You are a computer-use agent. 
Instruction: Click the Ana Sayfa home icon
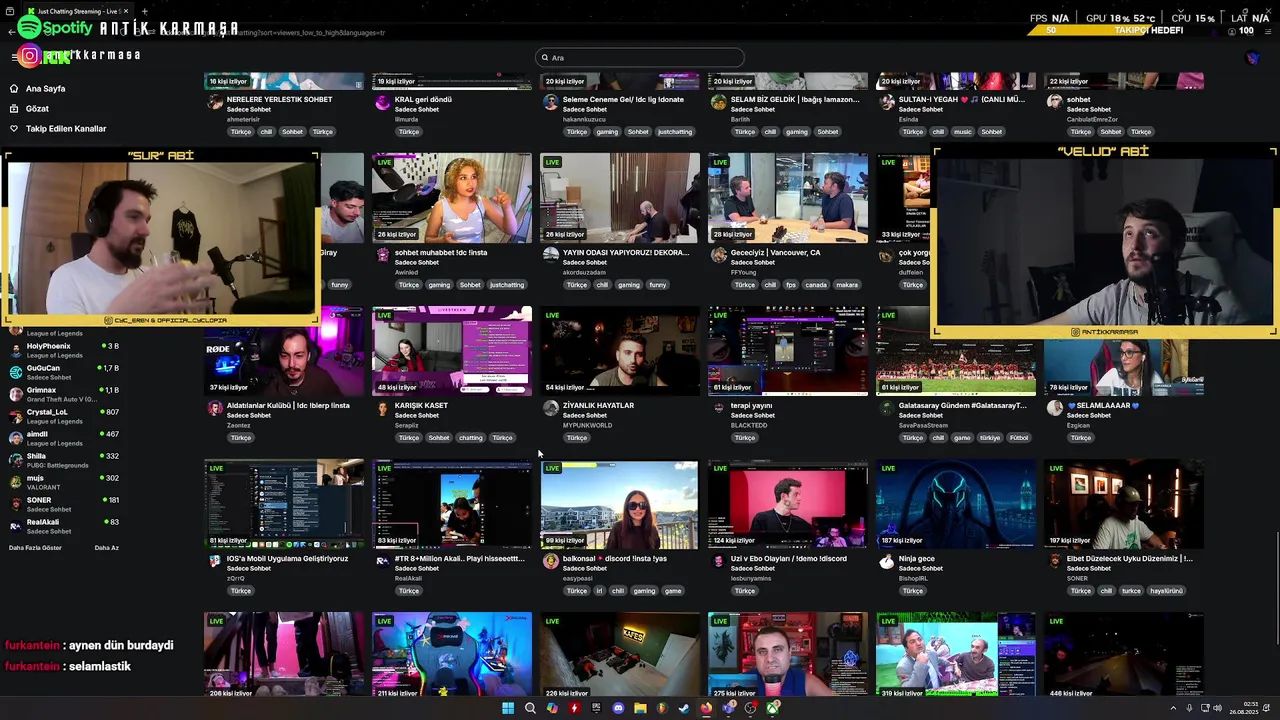(x=14, y=88)
